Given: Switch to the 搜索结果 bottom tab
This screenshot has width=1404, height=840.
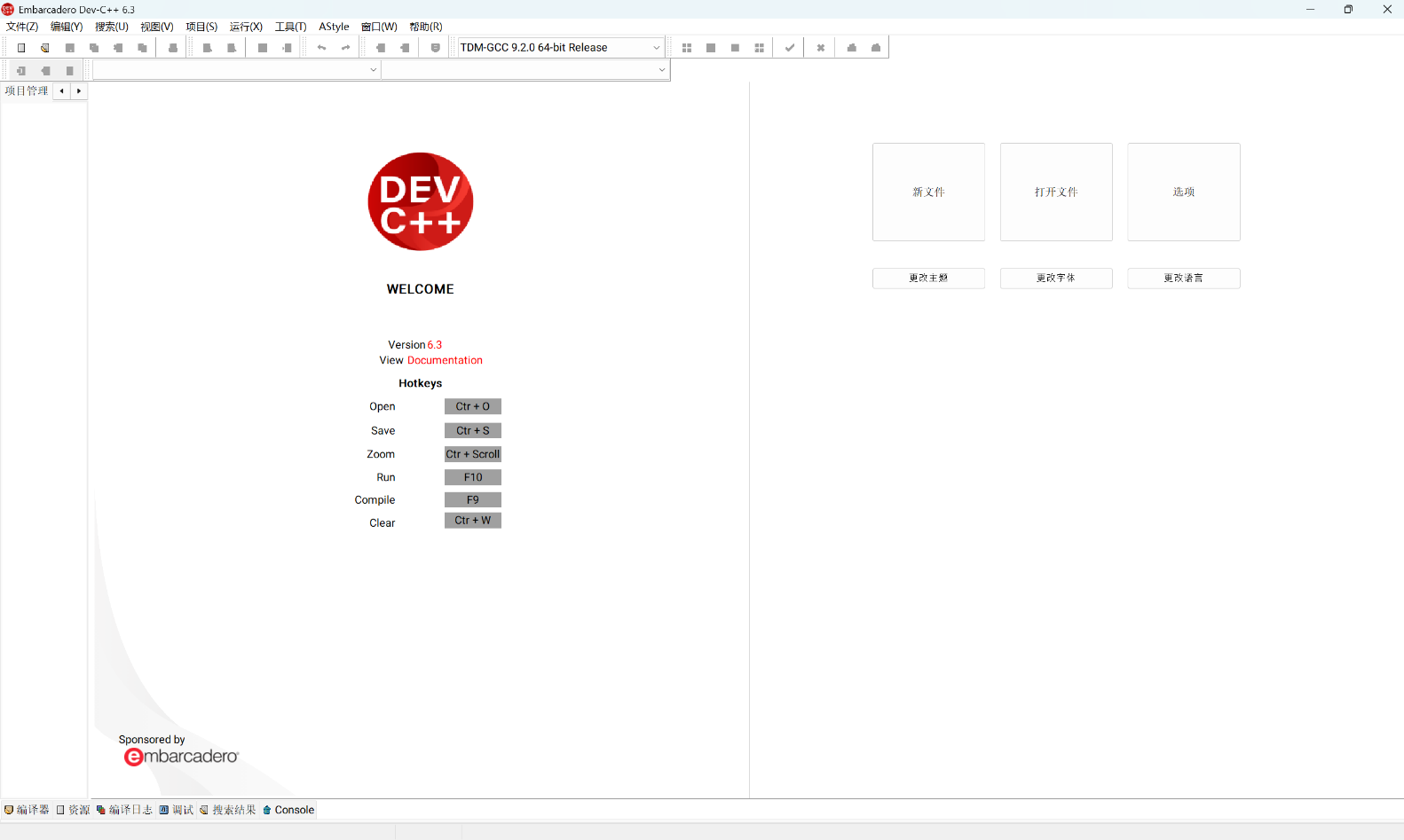Looking at the screenshot, I should [x=228, y=810].
